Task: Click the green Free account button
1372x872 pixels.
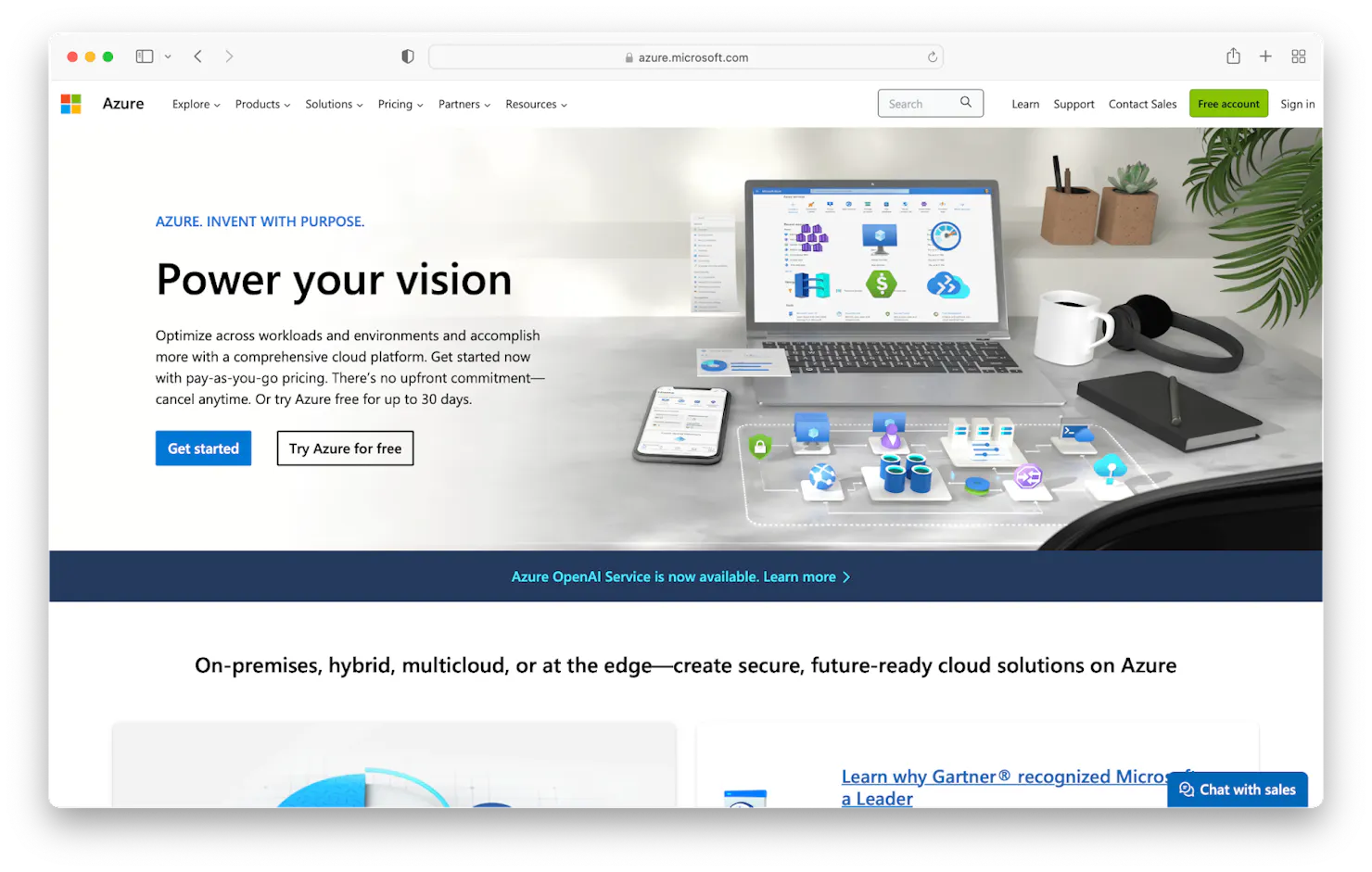Action: click(x=1228, y=104)
